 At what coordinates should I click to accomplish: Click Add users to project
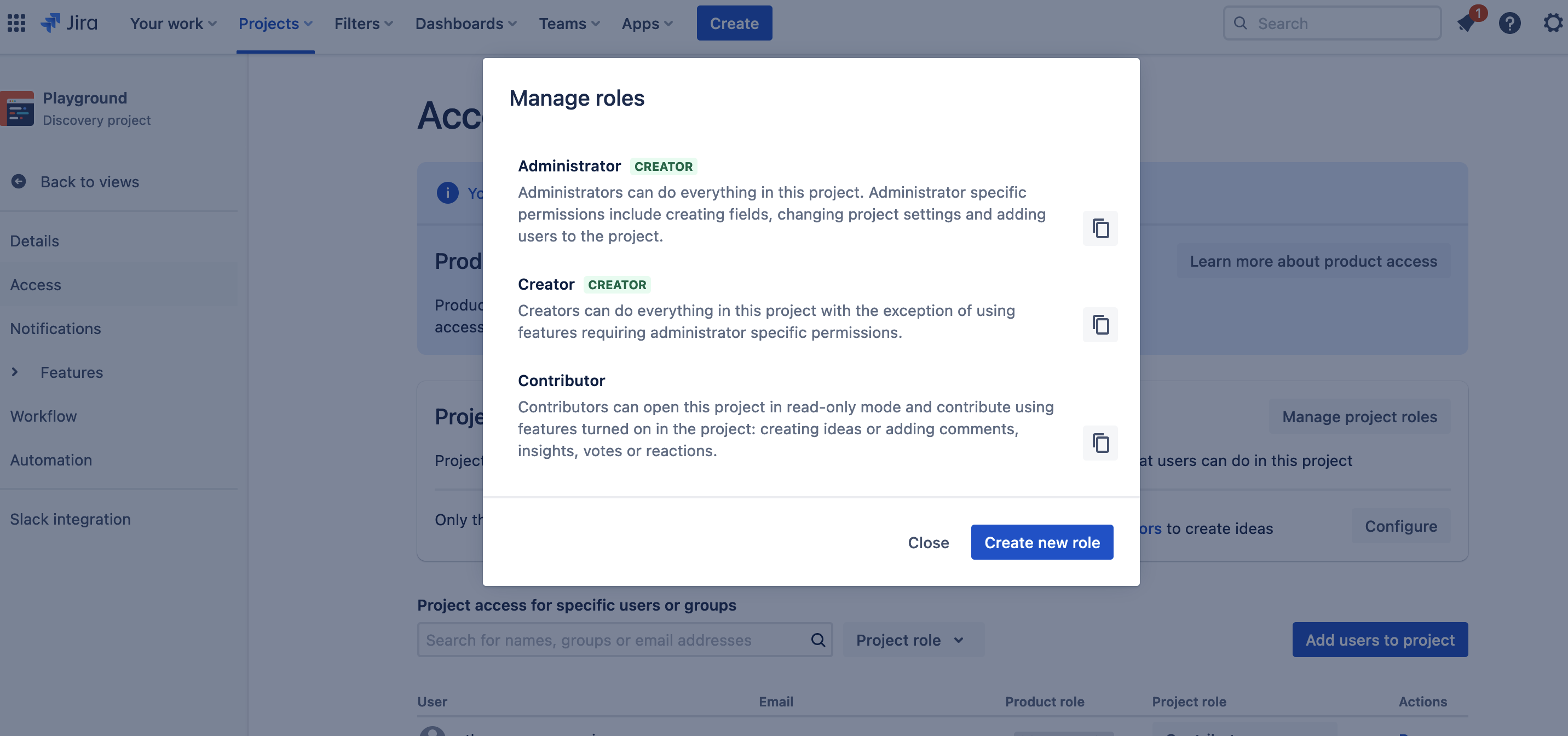point(1380,640)
